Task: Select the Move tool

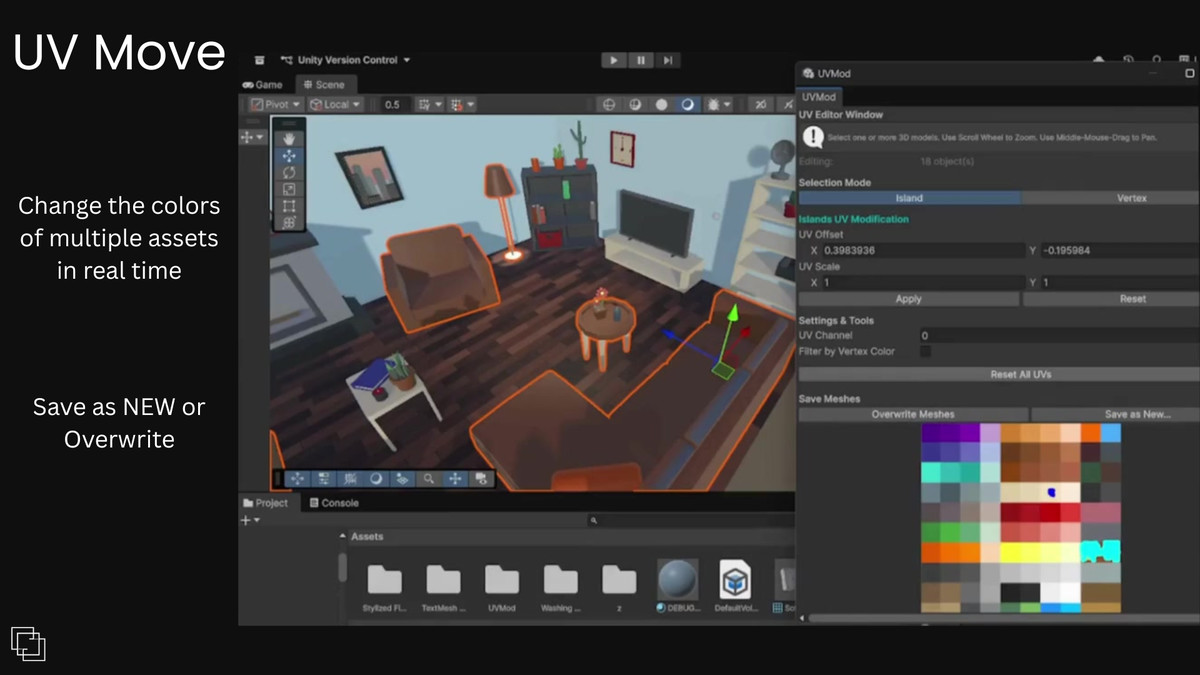Action: click(x=289, y=156)
